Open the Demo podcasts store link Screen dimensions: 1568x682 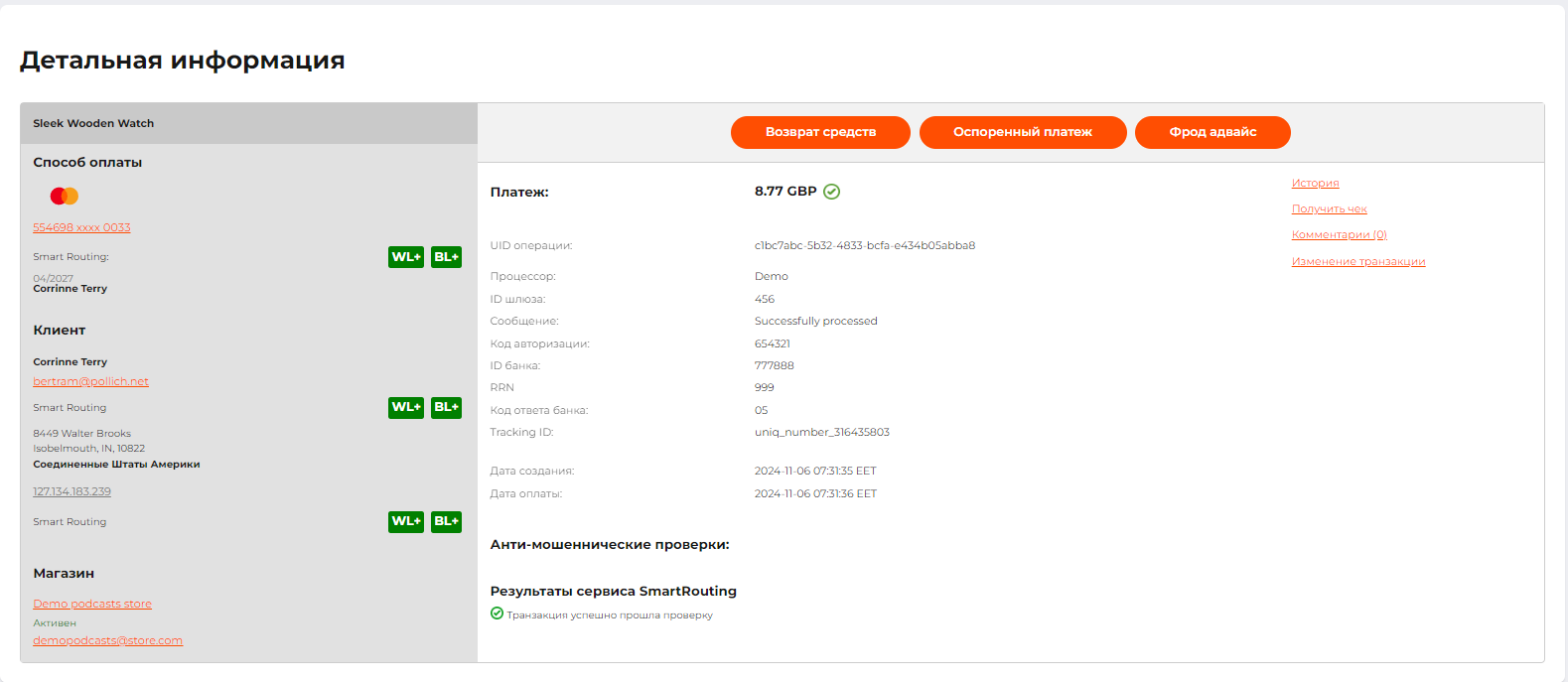92,604
